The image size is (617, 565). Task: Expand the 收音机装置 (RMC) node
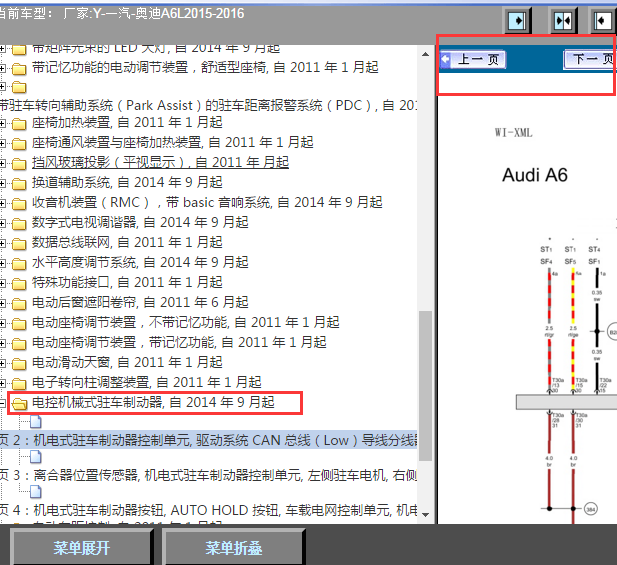tap(2, 203)
